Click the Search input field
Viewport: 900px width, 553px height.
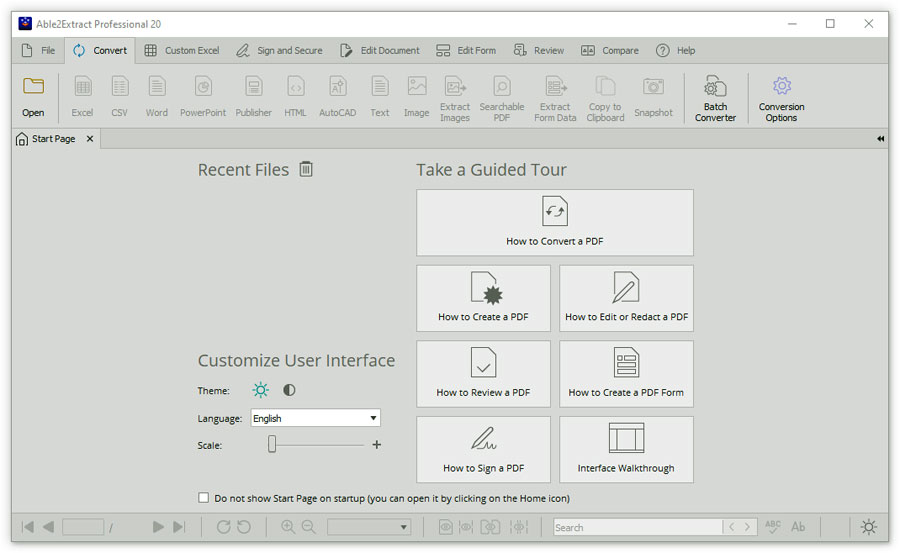click(x=637, y=527)
